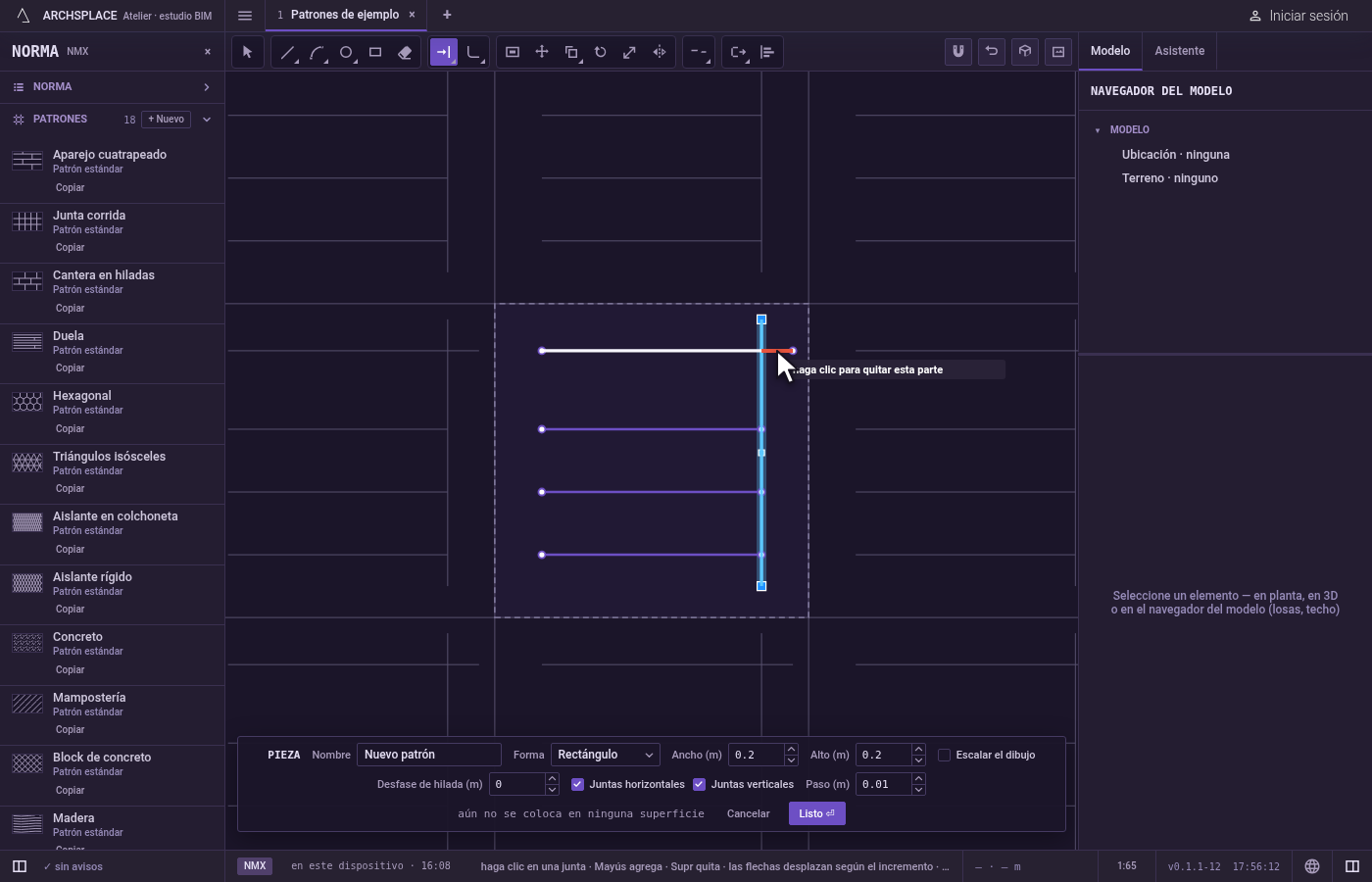This screenshot has height=882, width=1372.
Task: Select the Modelo tab
Action: click(x=1110, y=51)
